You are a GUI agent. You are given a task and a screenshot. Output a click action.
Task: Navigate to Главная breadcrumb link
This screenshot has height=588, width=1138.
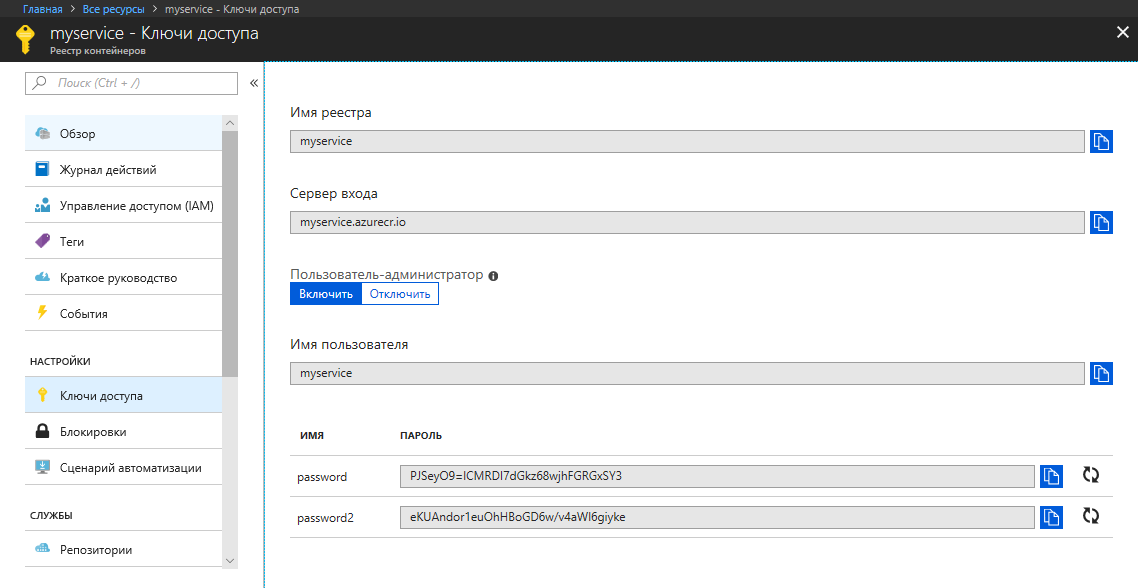43,9
